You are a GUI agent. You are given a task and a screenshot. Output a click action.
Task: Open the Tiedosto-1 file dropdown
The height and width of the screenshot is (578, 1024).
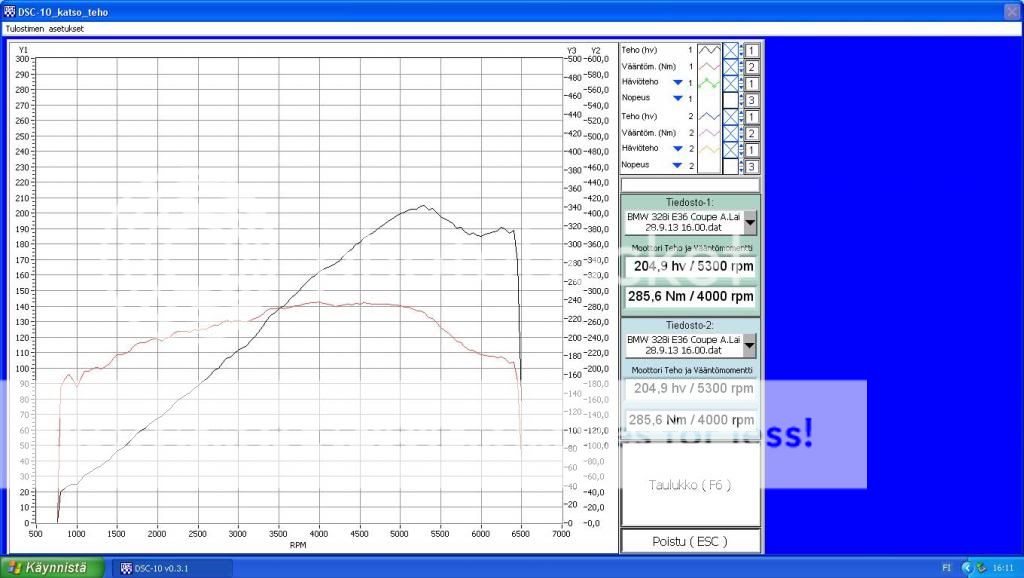pyautogui.click(x=750, y=222)
